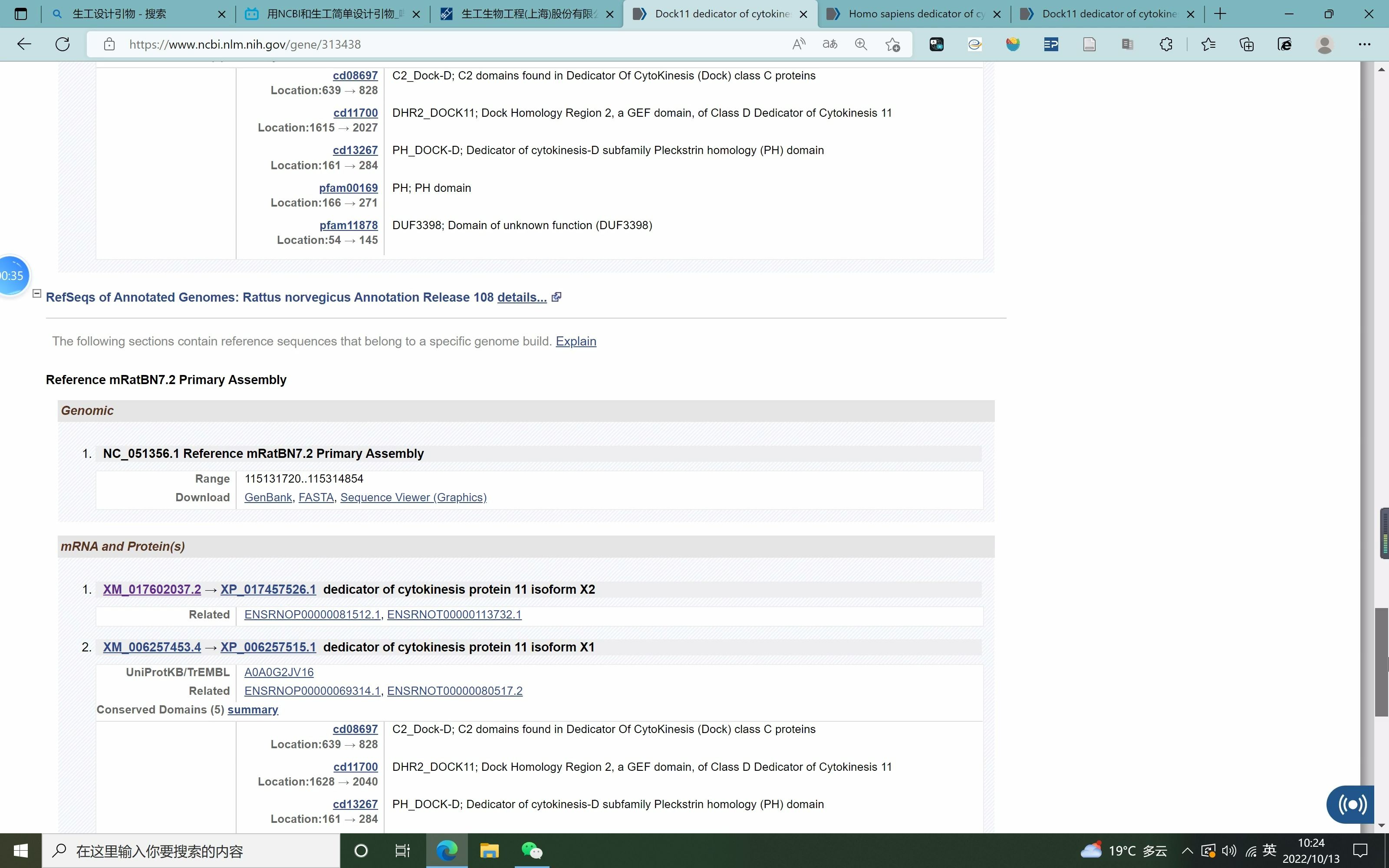Open the FASTA download link
The height and width of the screenshot is (868, 1389).
click(x=316, y=497)
